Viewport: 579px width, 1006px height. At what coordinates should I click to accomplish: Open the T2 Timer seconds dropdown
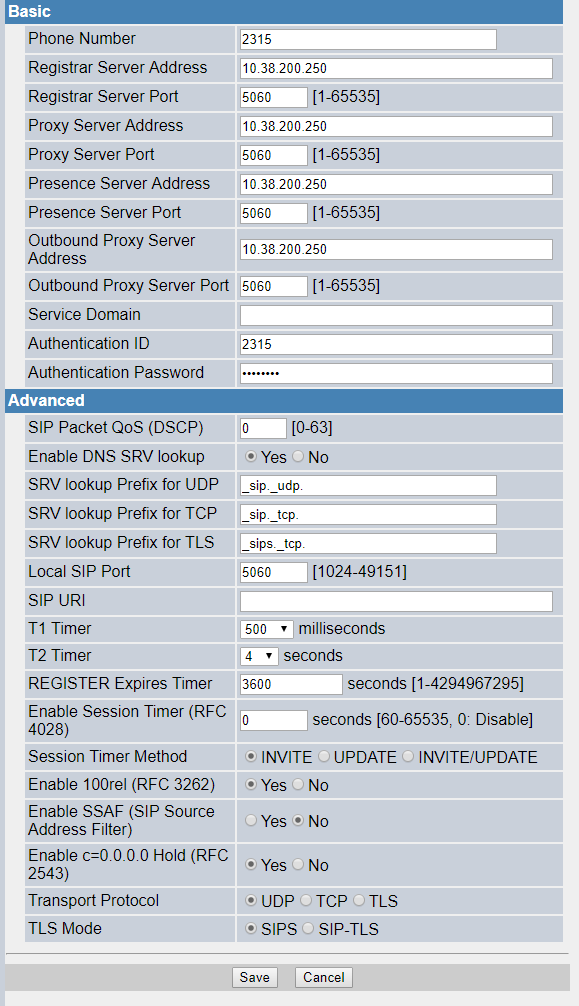[259, 656]
